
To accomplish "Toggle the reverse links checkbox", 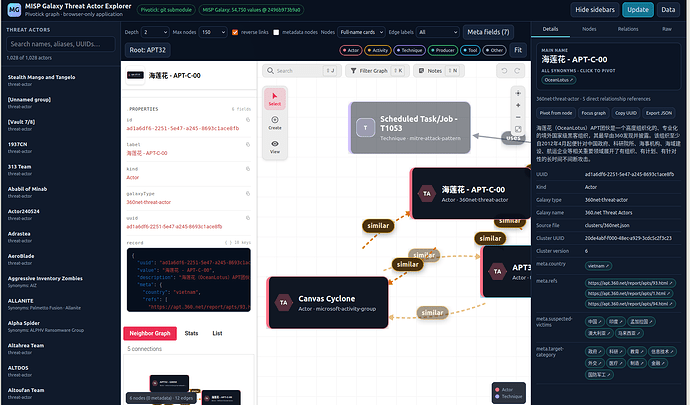I will click(x=235, y=32).
